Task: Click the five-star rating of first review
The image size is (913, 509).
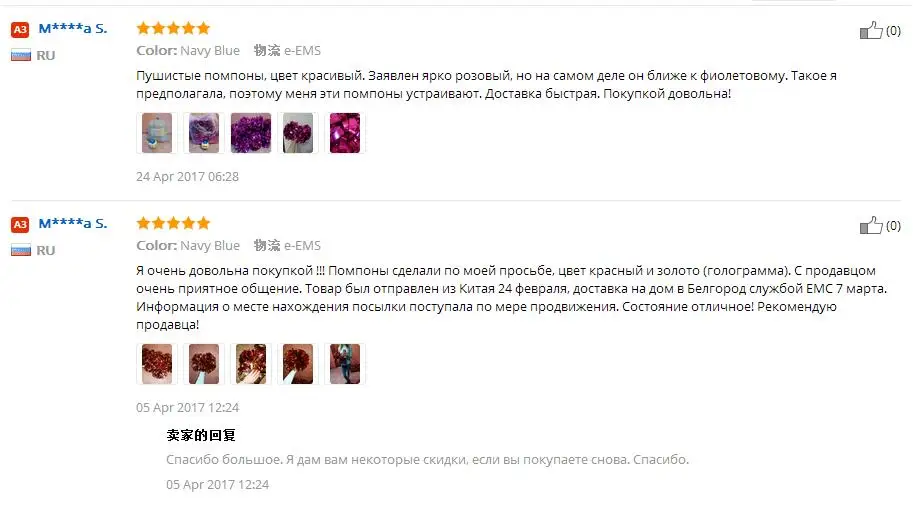Action: click(173, 28)
